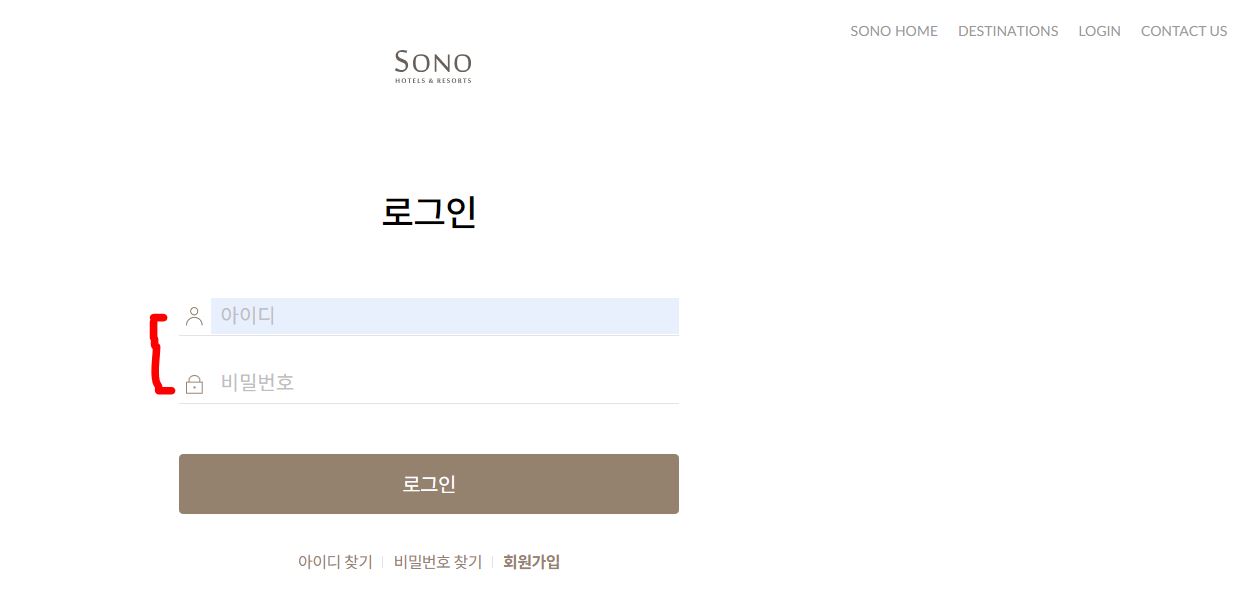Click the underline beneath the 비밀번호 field
The width and height of the screenshot is (1240, 594).
click(429, 403)
